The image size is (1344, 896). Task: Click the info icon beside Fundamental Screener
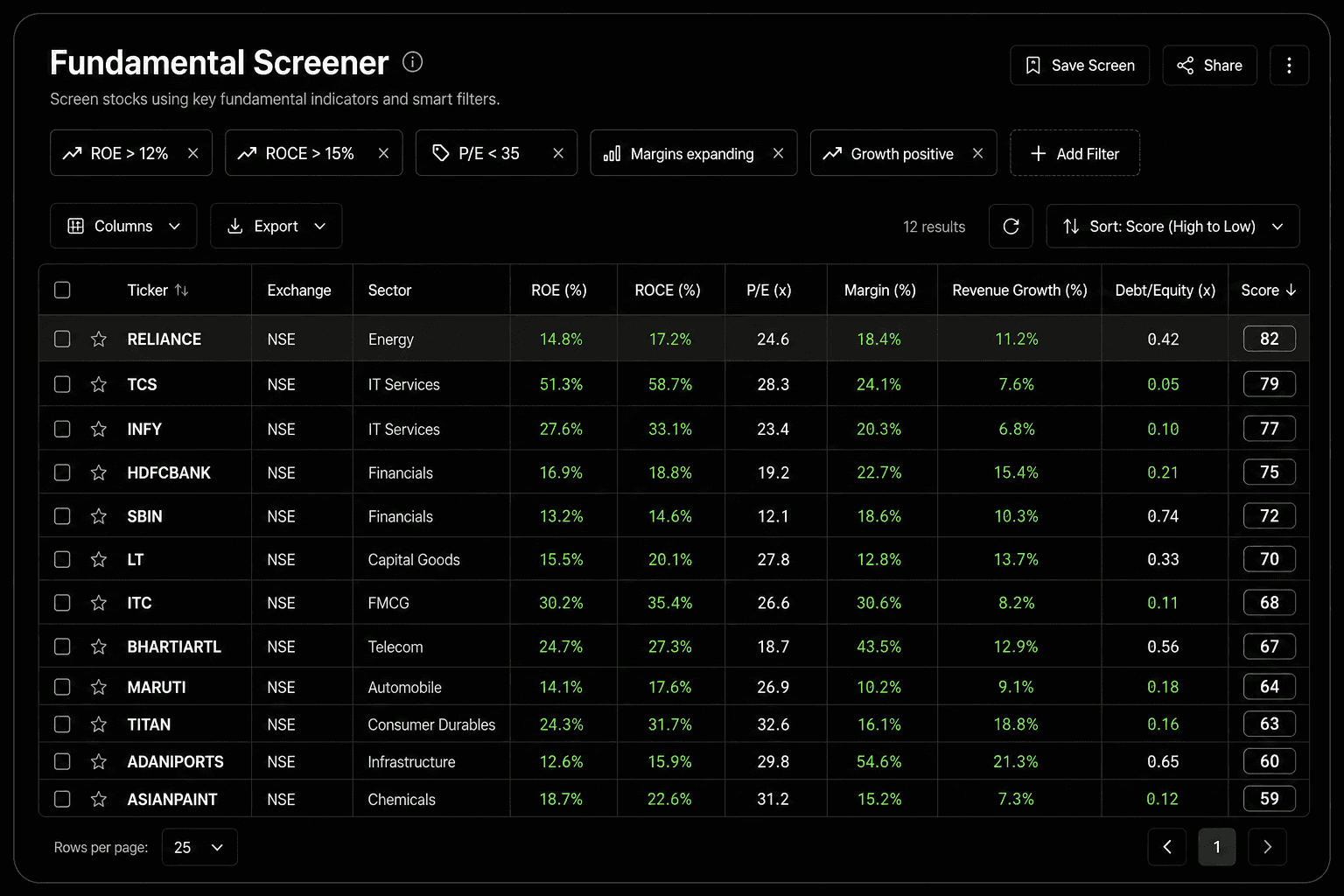pos(412,62)
